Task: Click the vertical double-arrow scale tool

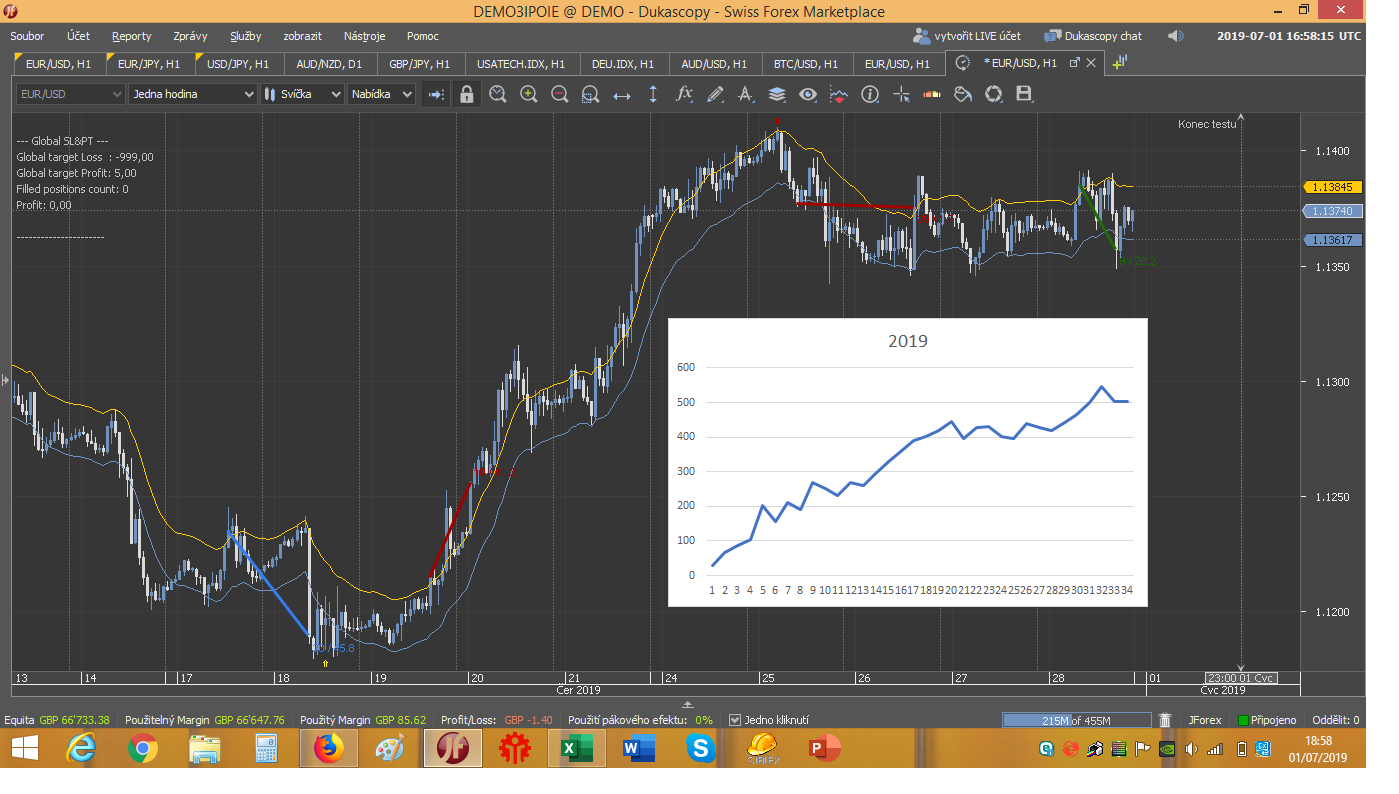Action: coord(653,94)
